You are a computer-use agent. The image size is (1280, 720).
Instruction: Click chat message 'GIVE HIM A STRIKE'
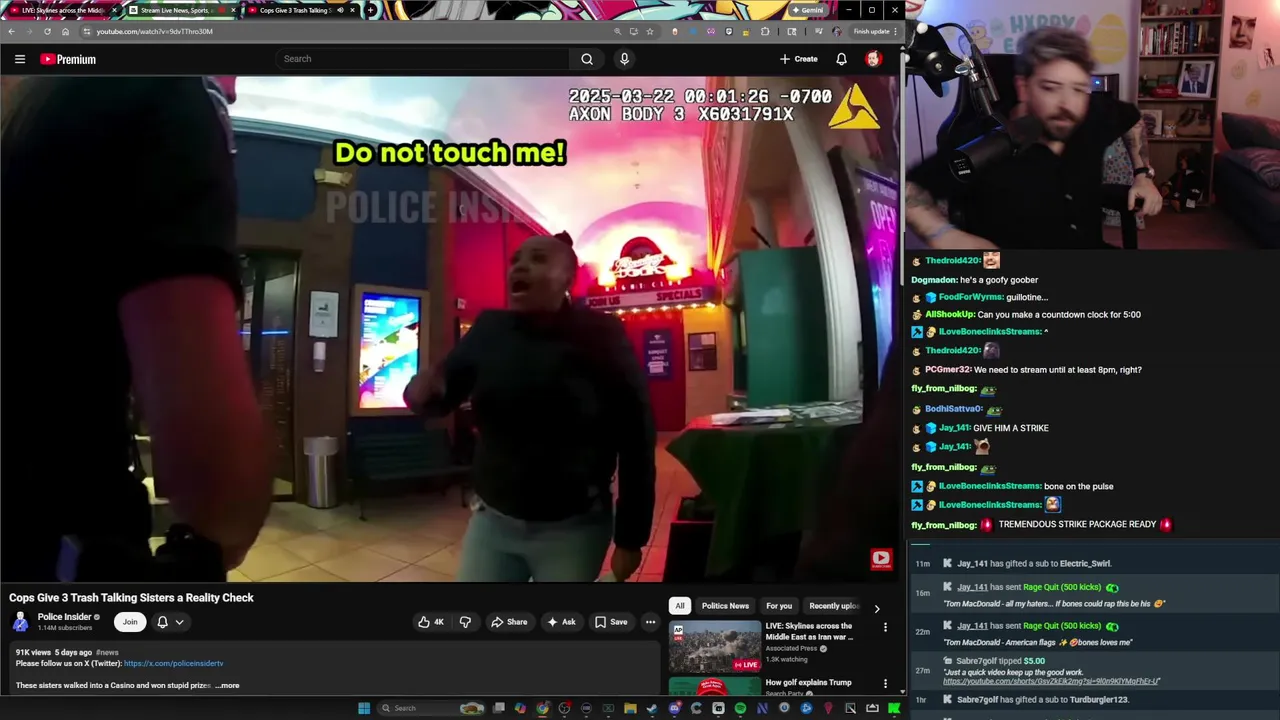tap(1011, 428)
